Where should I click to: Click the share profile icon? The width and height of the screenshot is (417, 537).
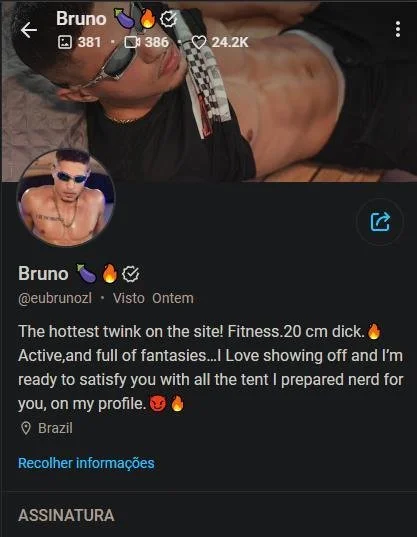pos(380,222)
